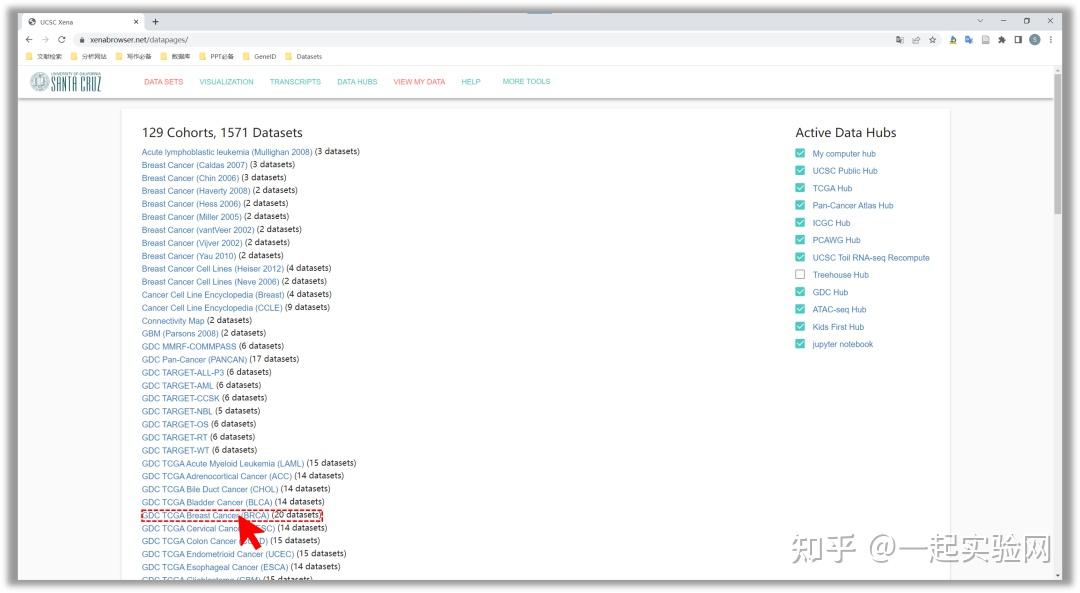Open the profile avatar S
This screenshot has height=593, width=1080.
pyautogui.click(x=1035, y=40)
